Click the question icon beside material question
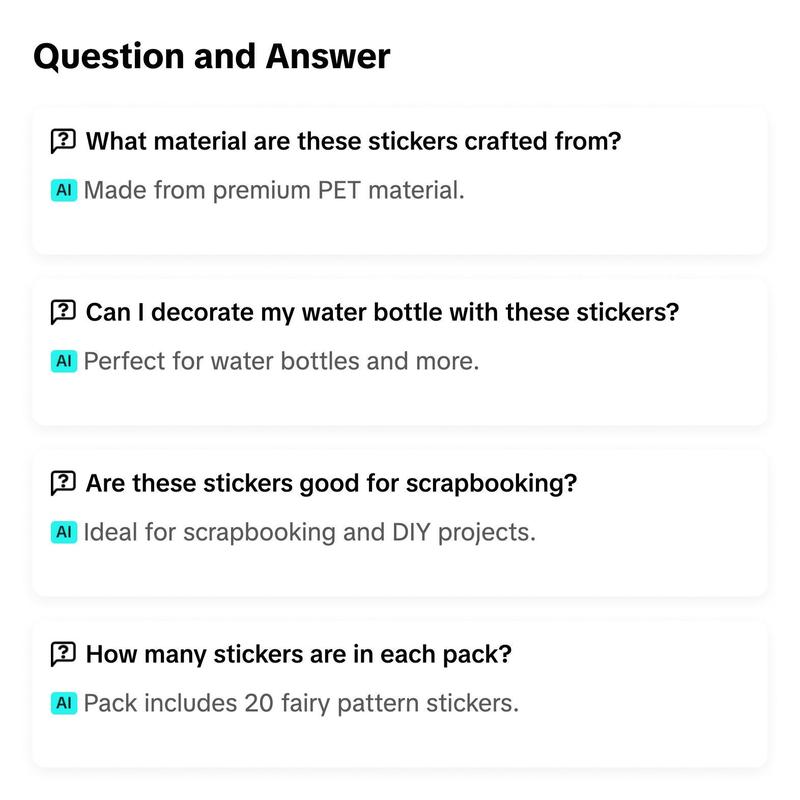The width and height of the screenshot is (800, 800). [63, 141]
